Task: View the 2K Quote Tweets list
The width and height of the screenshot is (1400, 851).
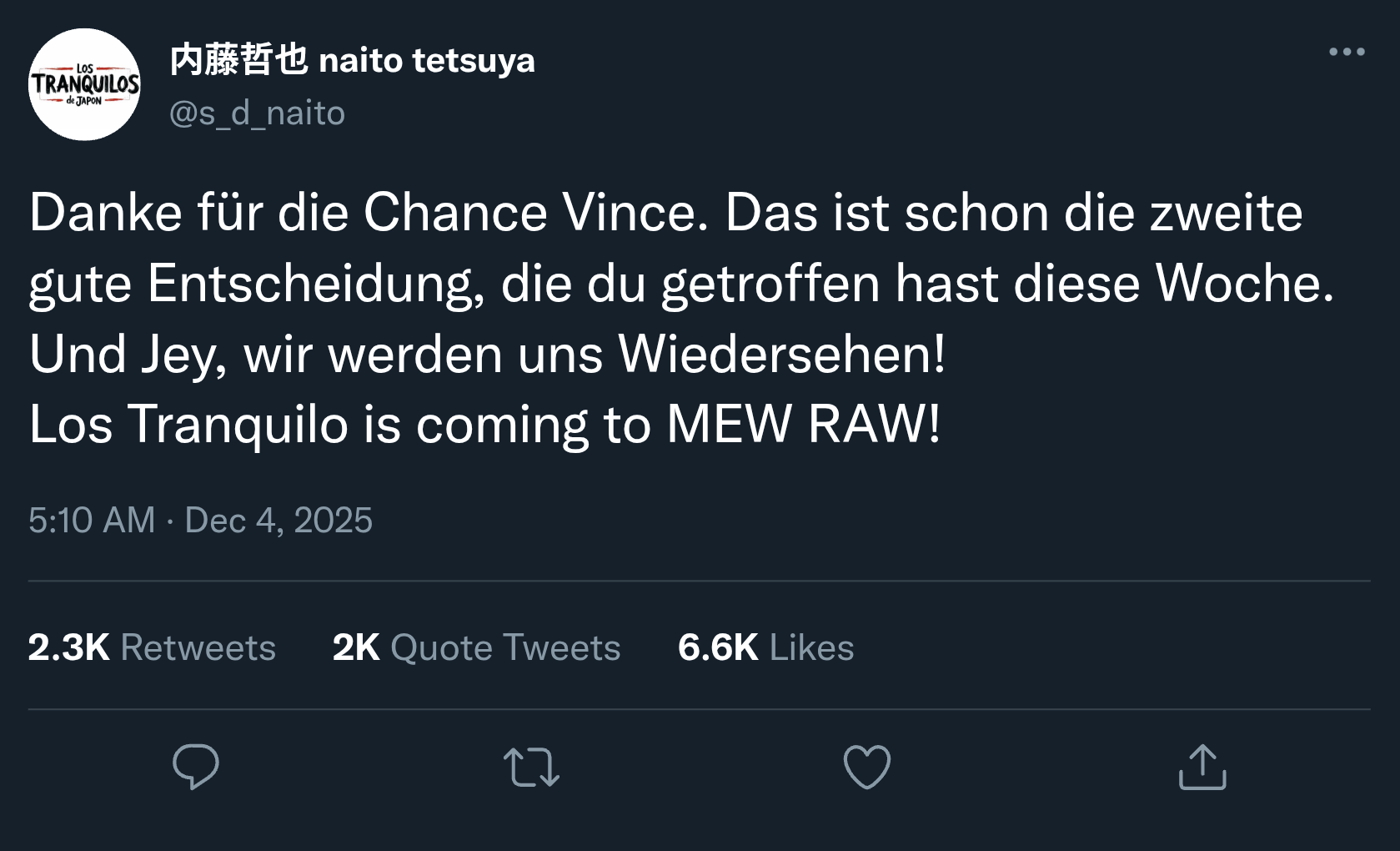Action: tap(476, 647)
